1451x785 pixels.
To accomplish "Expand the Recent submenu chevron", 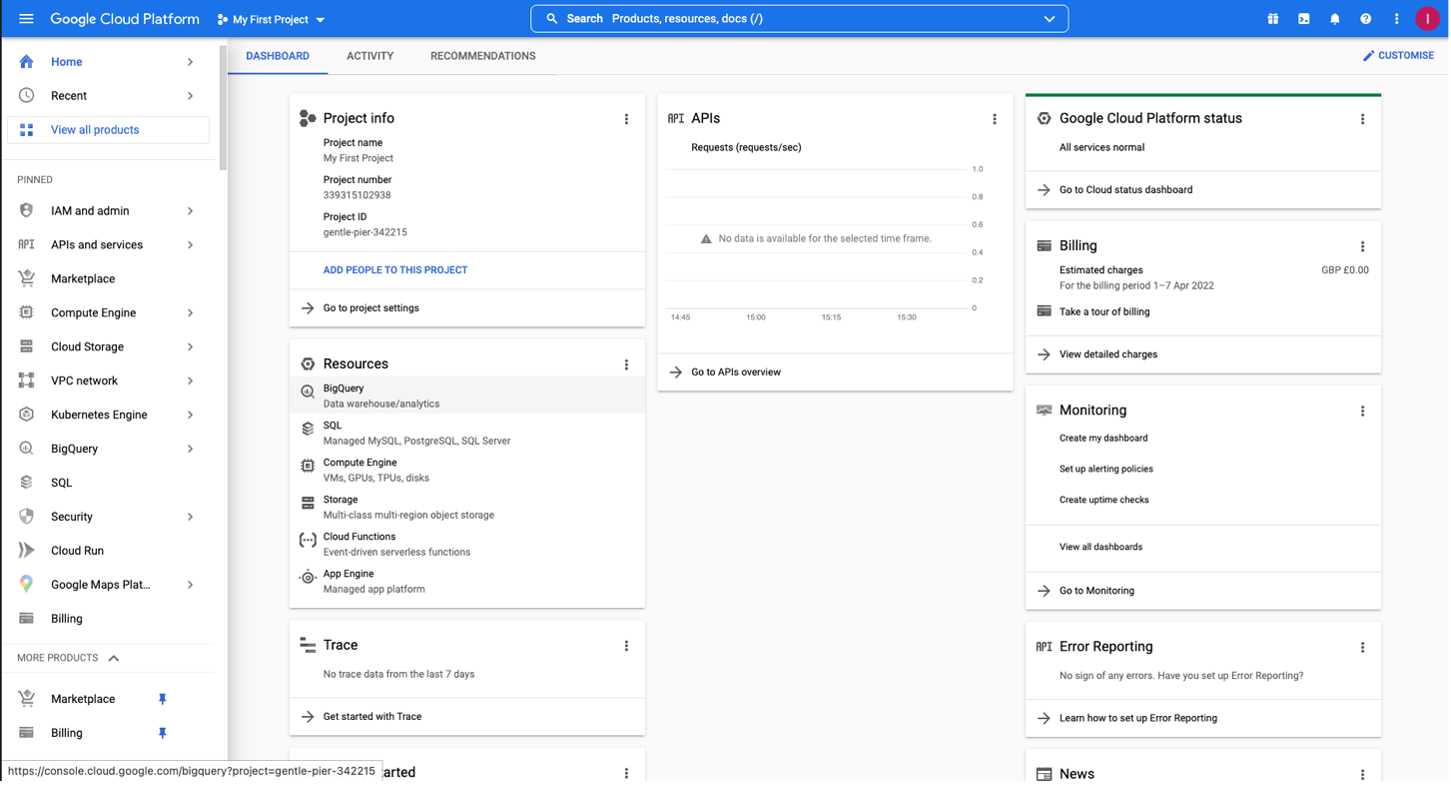I will pyautogui.click(x=190, y=96).
